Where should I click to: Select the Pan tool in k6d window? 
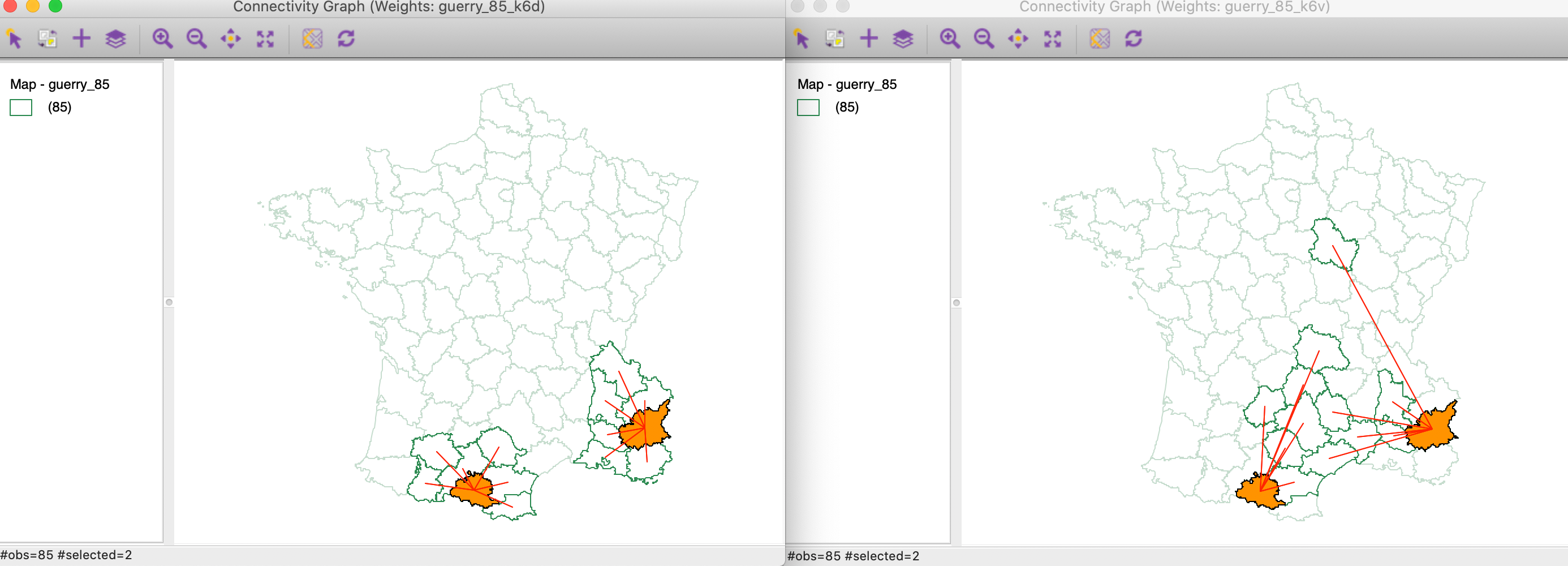click(x=231, y=39)
